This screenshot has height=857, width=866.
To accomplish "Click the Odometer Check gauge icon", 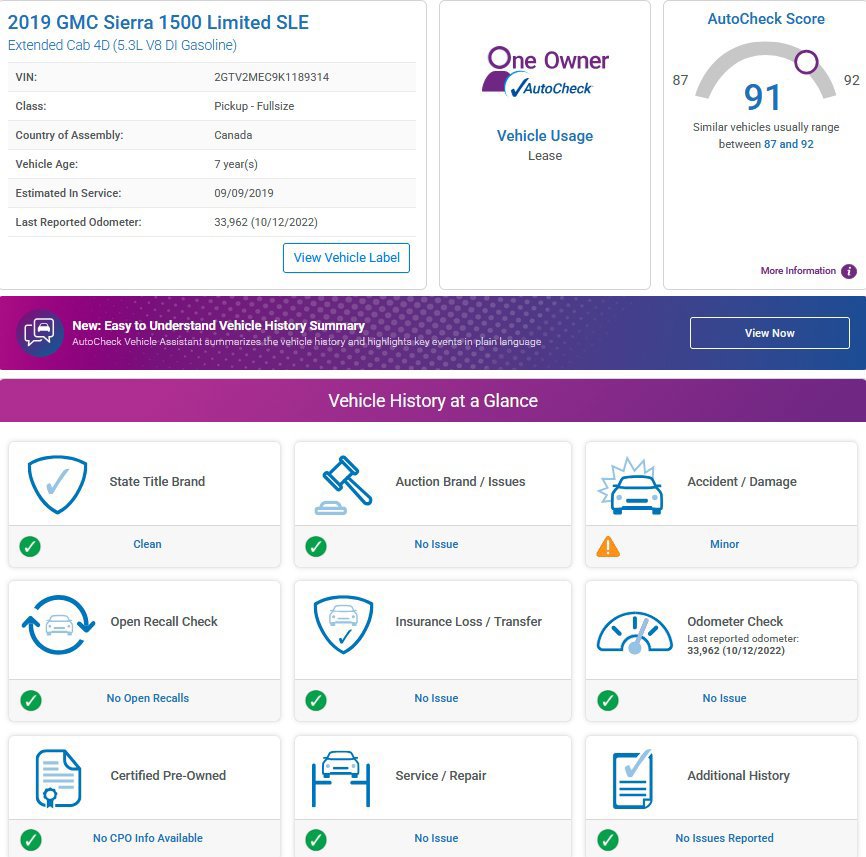I will [635, 633].
